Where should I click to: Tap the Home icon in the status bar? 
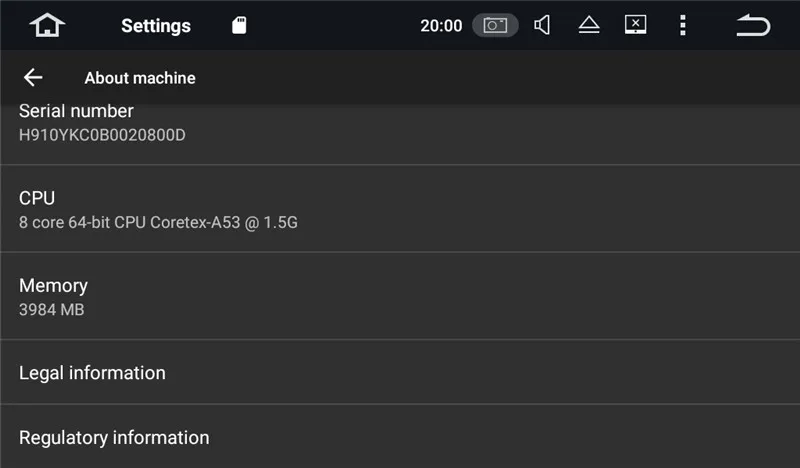point(47,25)
